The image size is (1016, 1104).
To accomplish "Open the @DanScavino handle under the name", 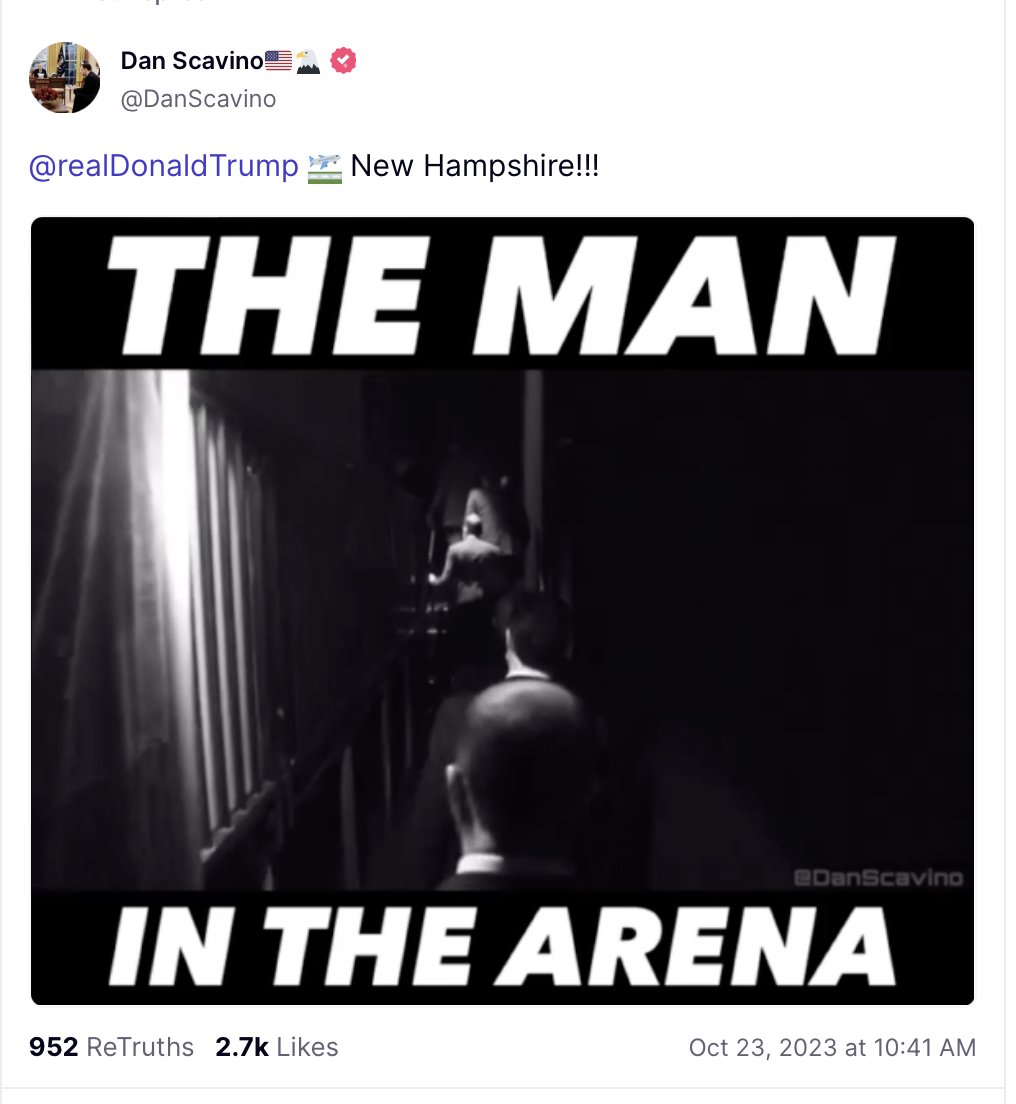I will 198,99.
